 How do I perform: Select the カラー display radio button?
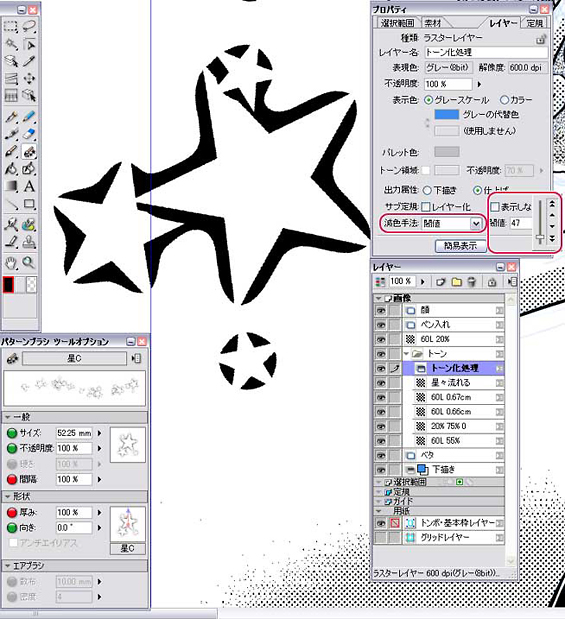pos(504,100)
